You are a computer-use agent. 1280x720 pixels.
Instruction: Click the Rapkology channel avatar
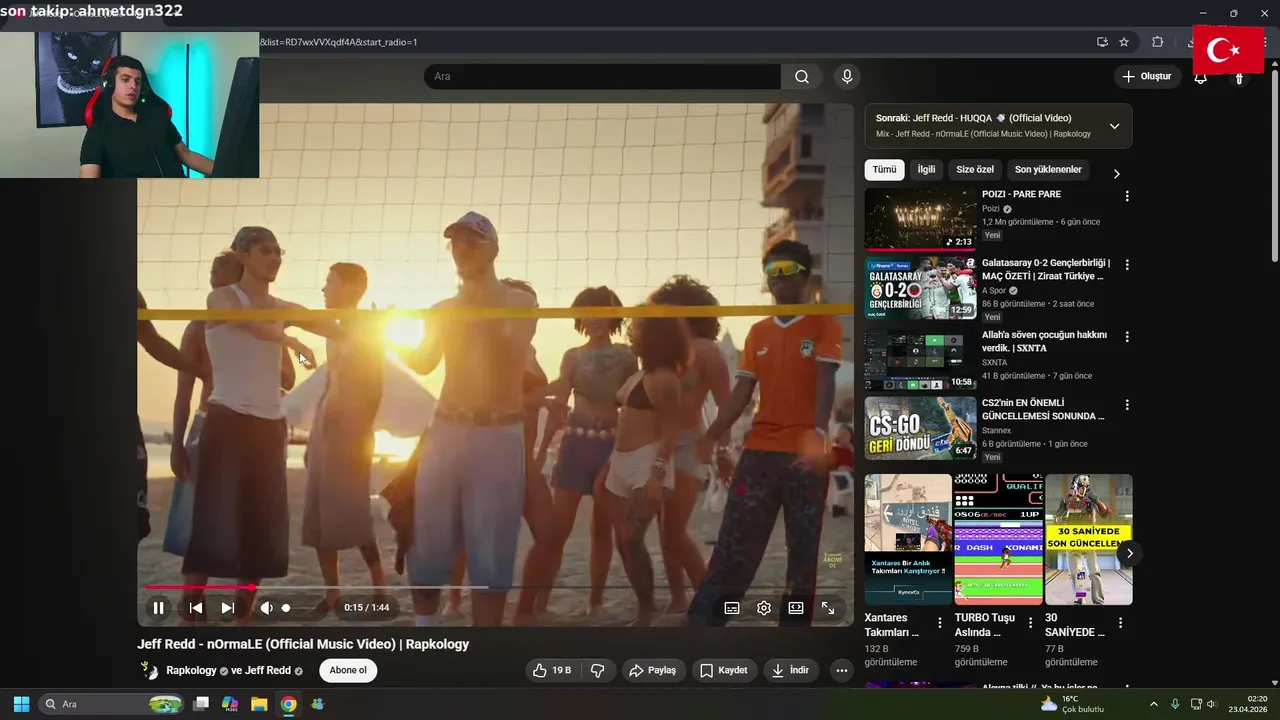149,670
